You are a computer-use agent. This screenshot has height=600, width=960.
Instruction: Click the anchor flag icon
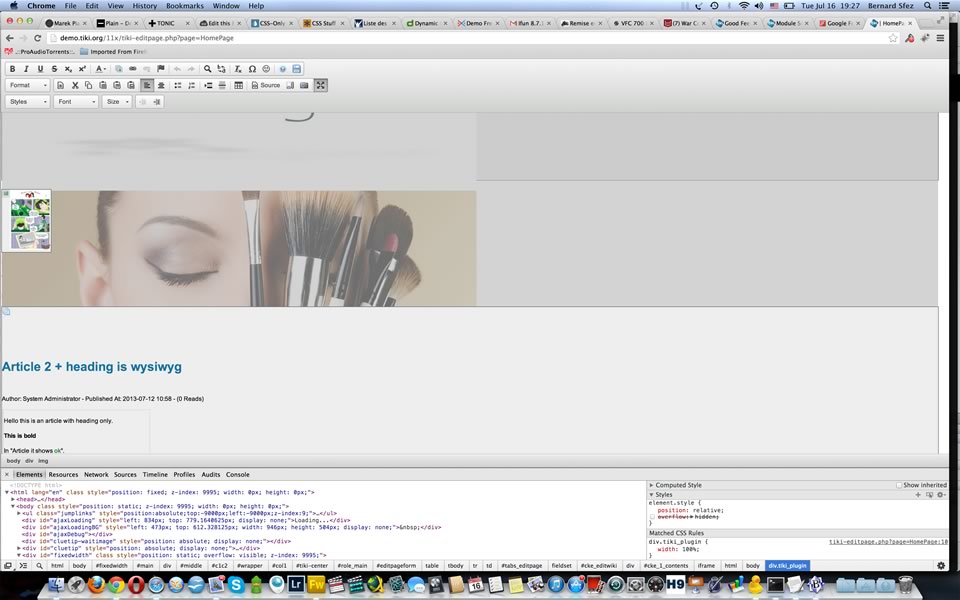click(x=160, y=69)
